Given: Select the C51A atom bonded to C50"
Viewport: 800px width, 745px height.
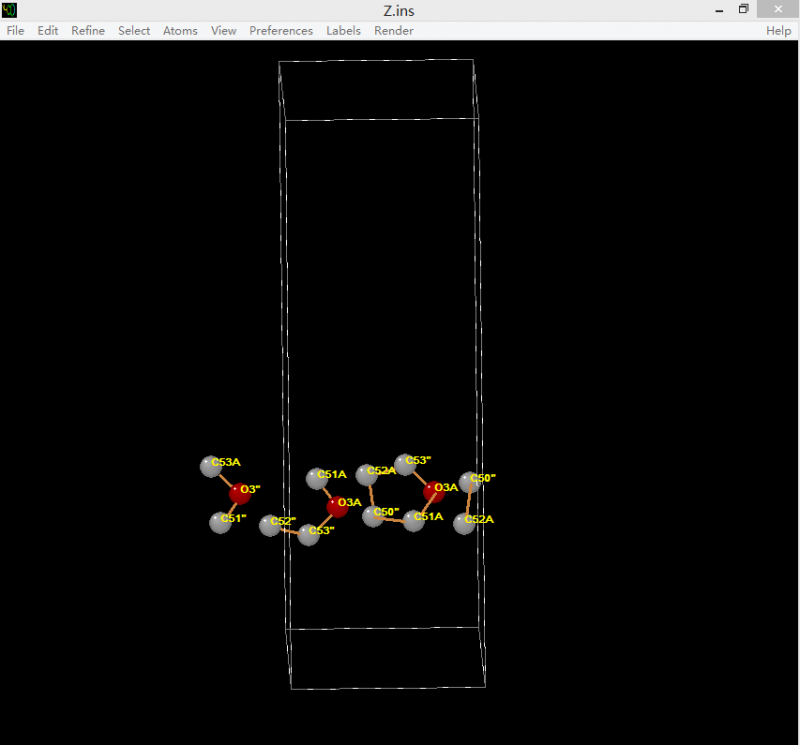Looking at the screenshot, I should 414,521.
